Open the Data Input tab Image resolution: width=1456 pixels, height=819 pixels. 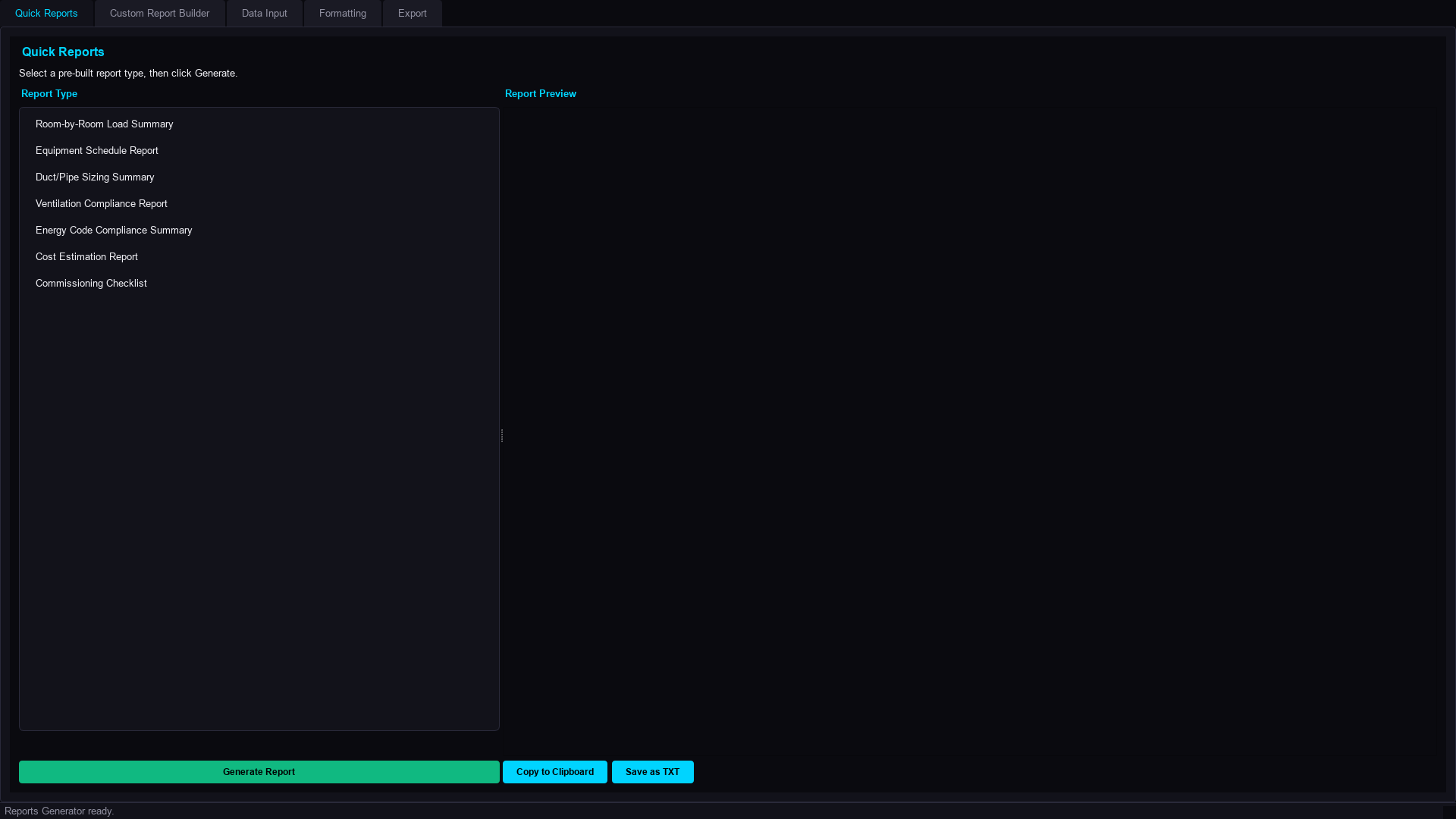(x=264, y=14)
